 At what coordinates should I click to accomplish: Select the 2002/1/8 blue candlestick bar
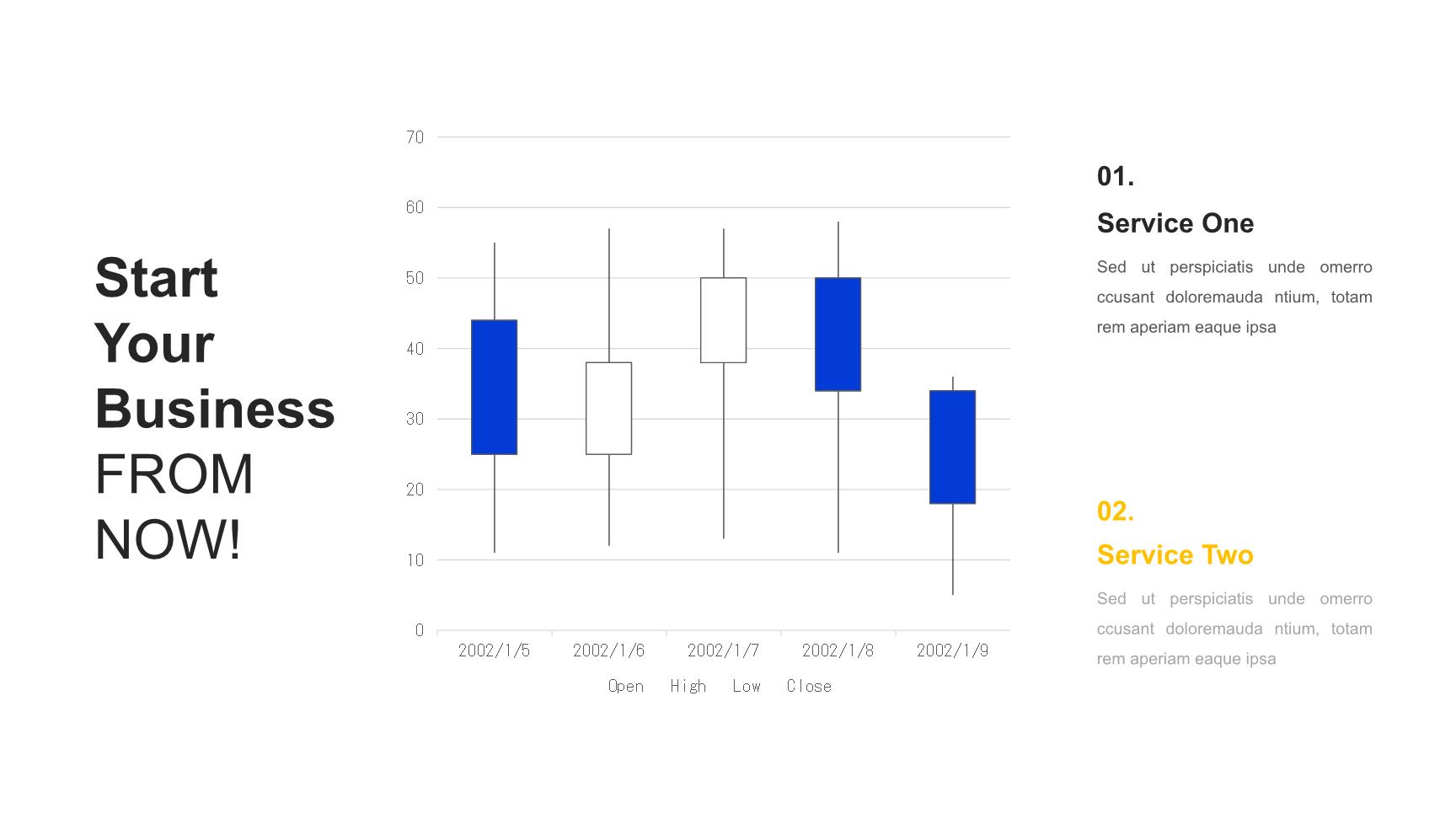pyautogui.click(x=838, y=334)
